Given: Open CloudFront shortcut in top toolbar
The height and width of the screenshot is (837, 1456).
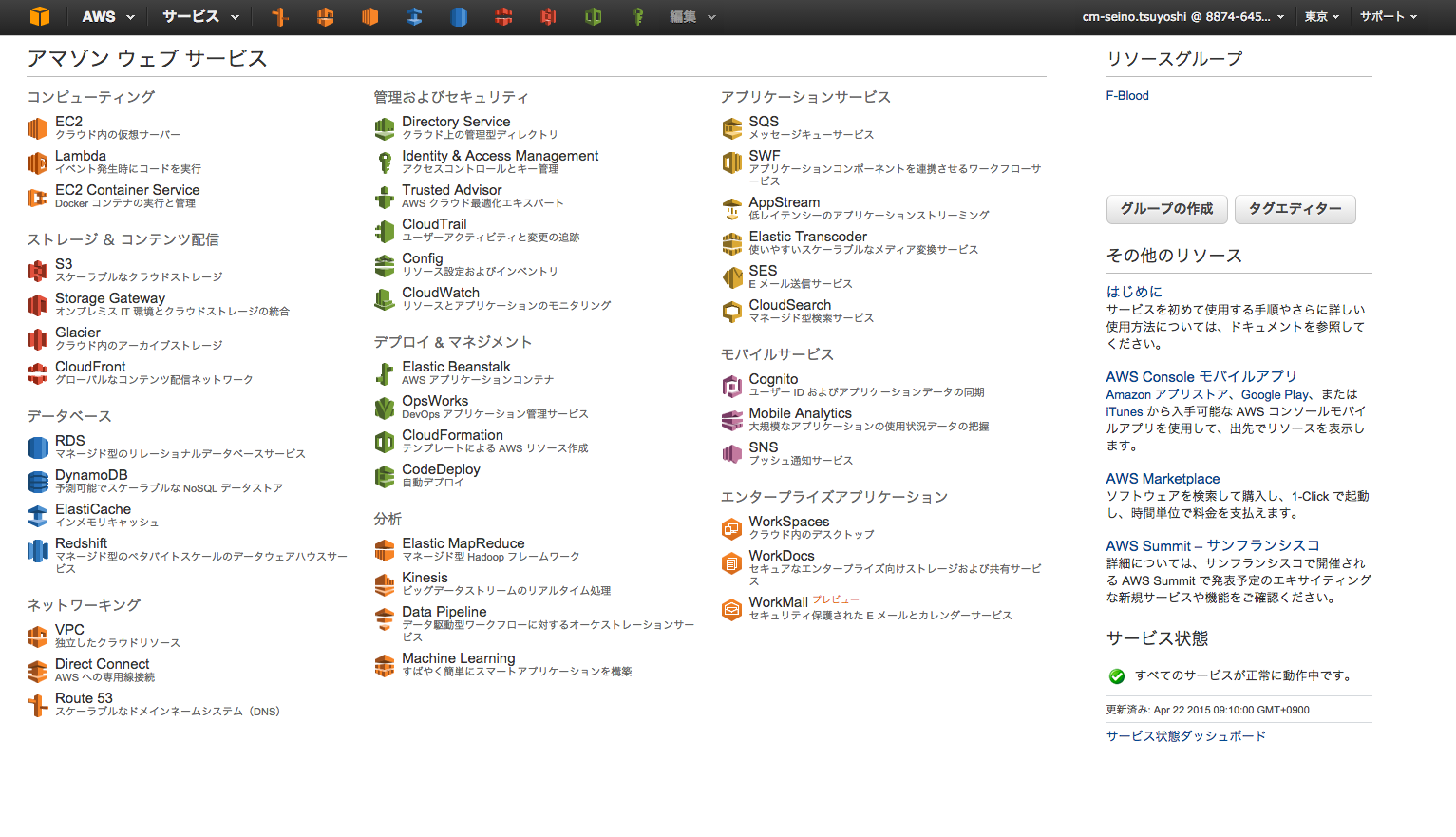Looking at the screenshot, I should point(503,16).
